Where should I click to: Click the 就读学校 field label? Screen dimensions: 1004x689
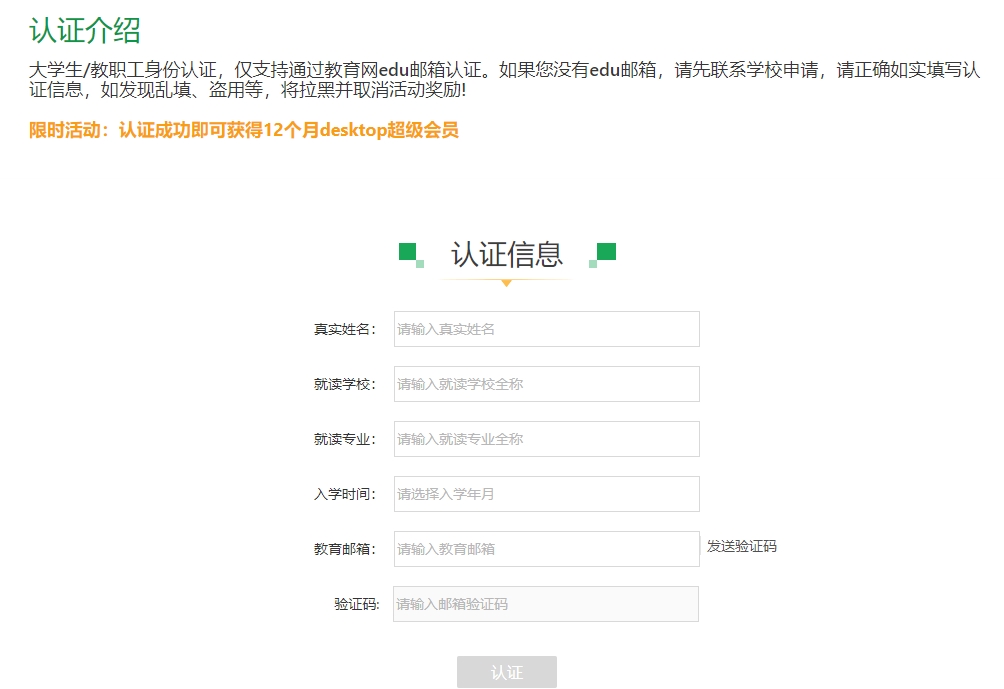345,385
